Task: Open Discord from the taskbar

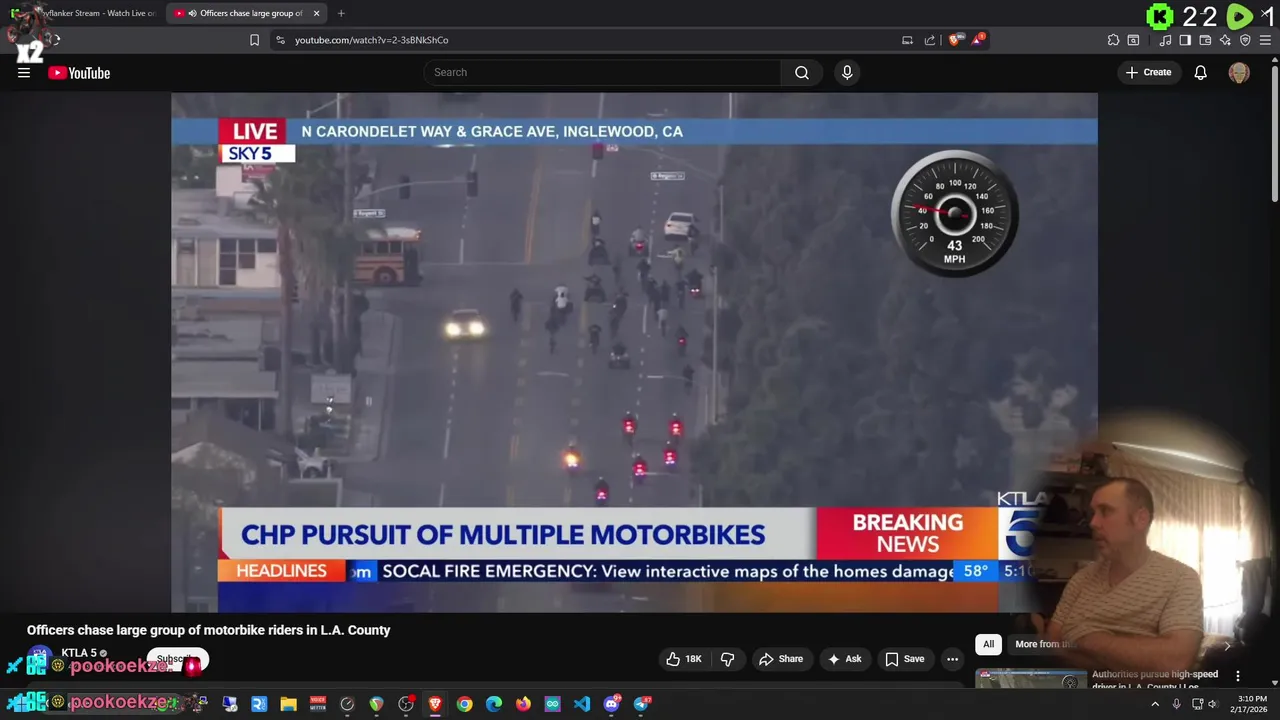Action: tap(611, 704)
